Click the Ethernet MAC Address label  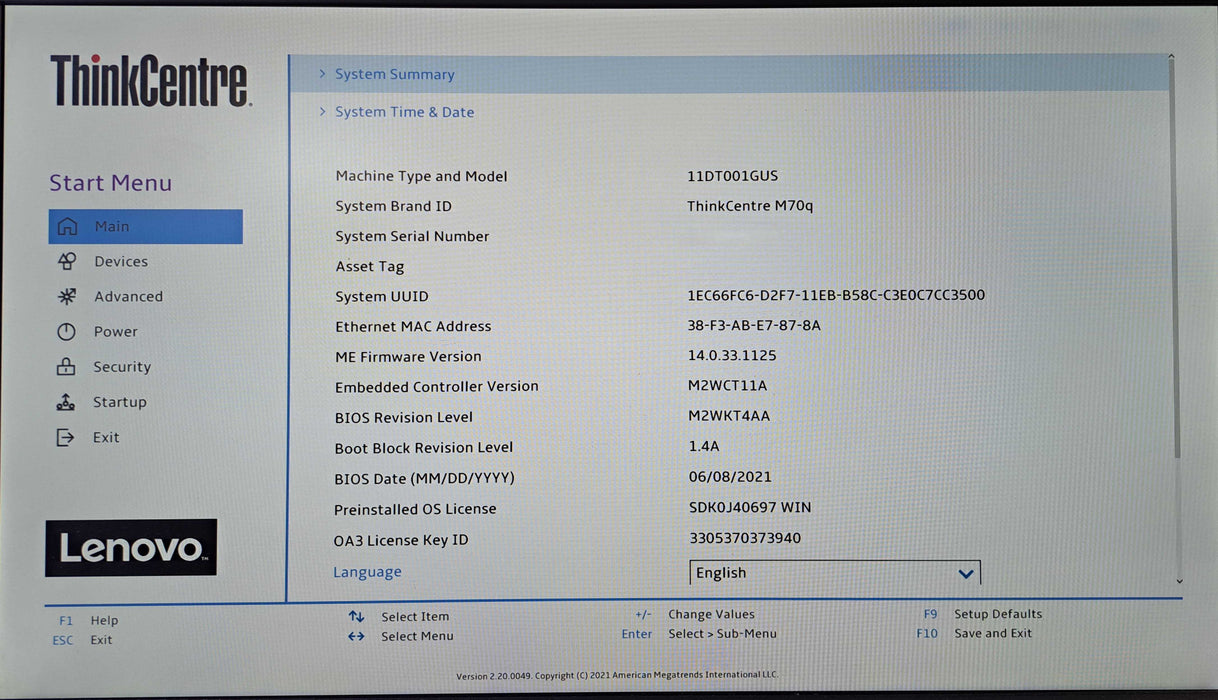tap(413, 326)
